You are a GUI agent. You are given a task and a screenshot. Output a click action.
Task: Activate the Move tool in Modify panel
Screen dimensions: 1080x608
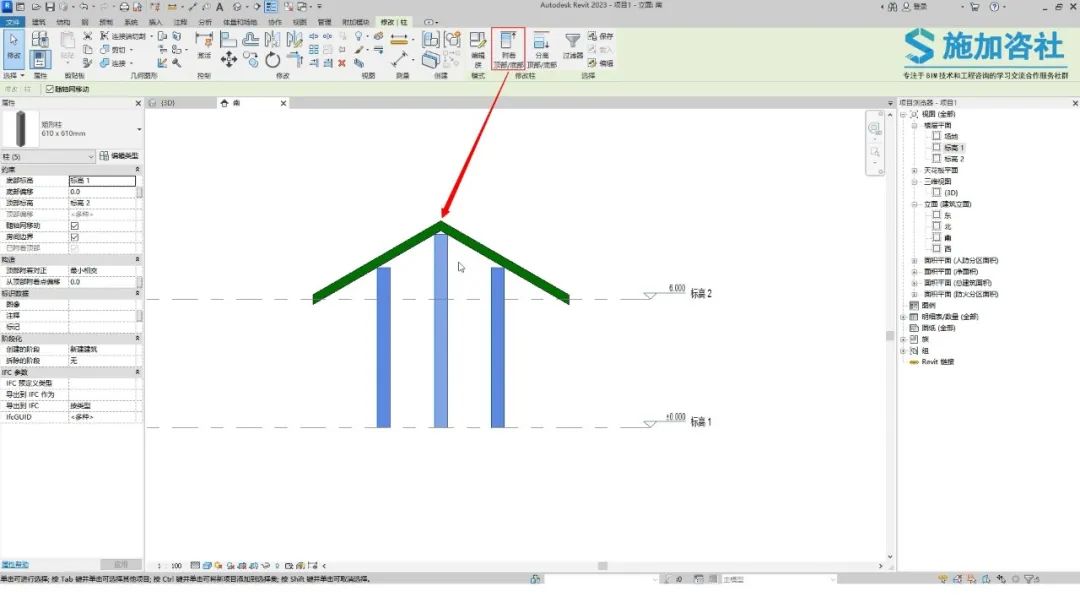click(229, 60)
